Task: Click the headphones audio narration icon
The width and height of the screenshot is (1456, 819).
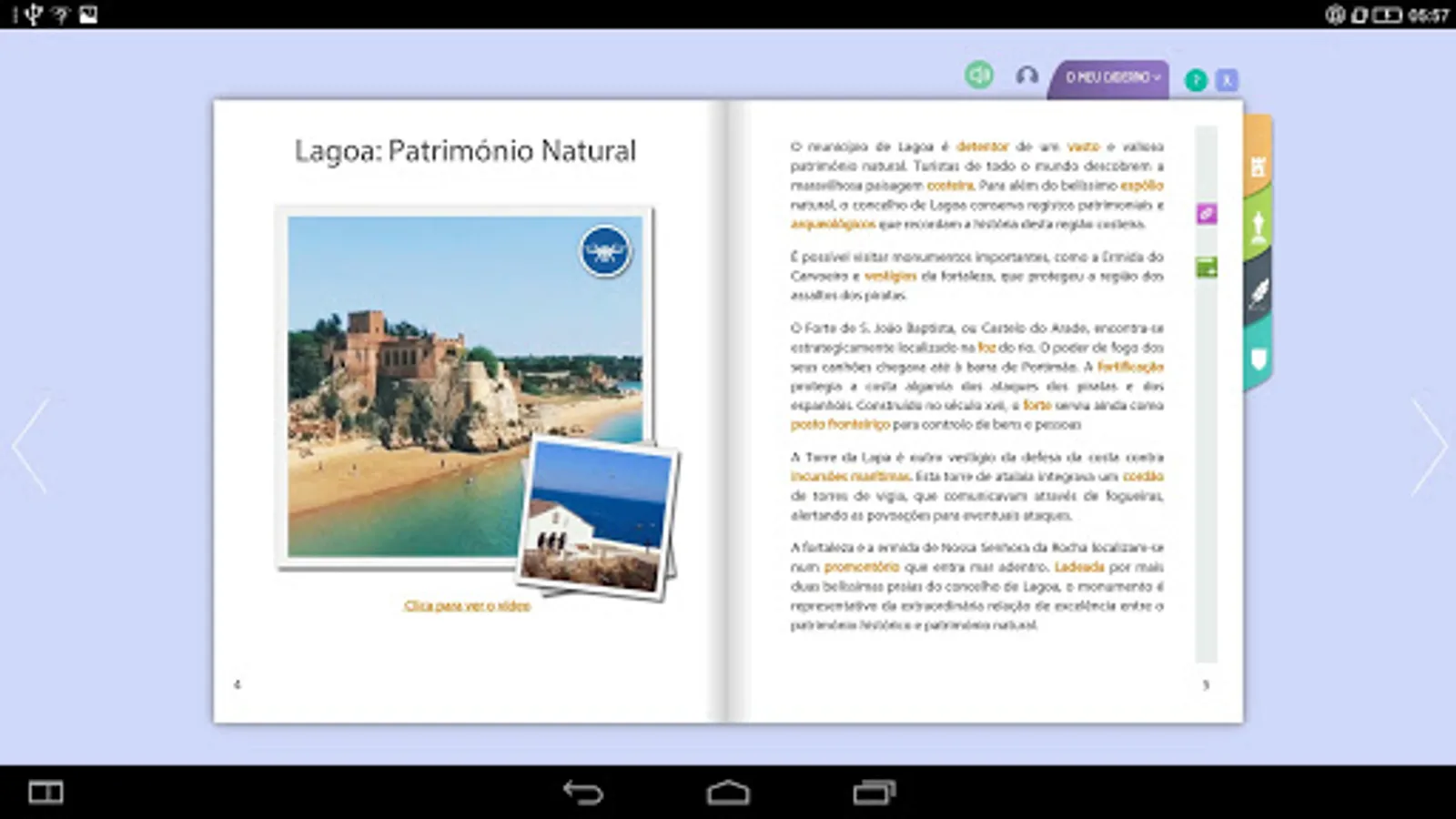Action: 1026,76
